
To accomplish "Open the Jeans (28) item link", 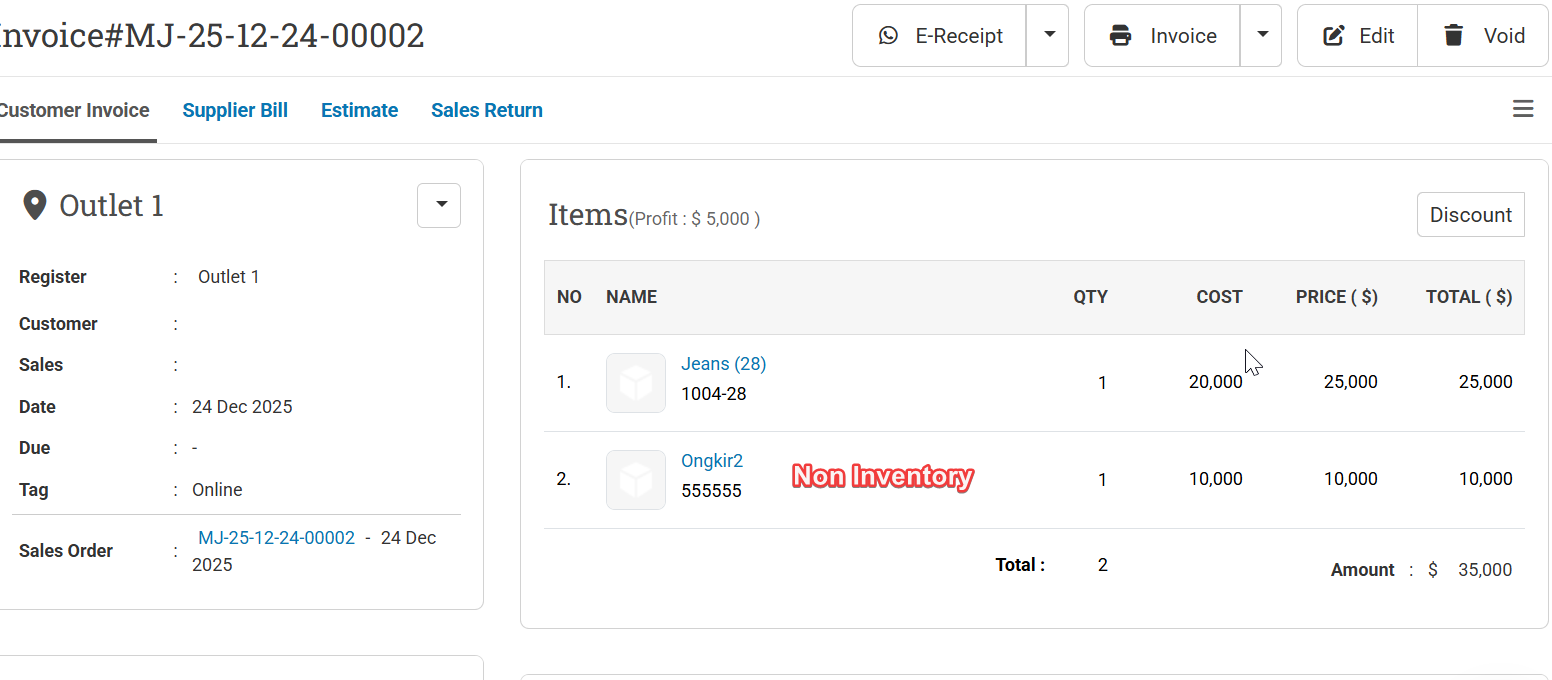I will (x=723, y=364).
